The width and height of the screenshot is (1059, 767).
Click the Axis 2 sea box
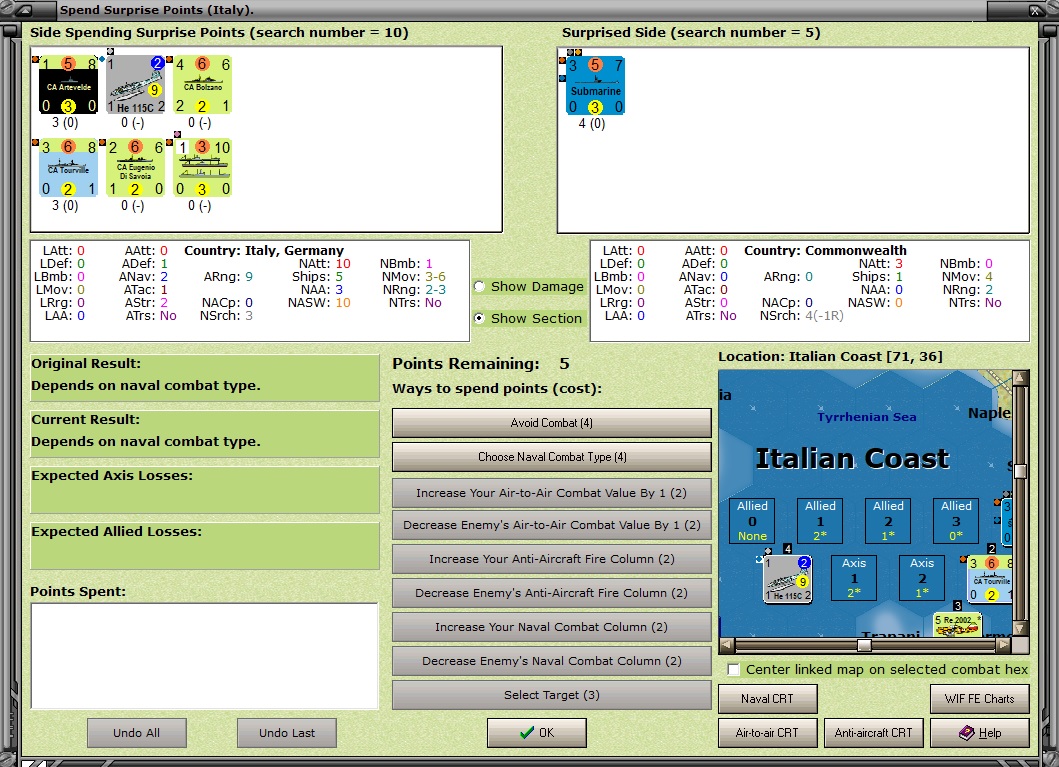point(922,578)
